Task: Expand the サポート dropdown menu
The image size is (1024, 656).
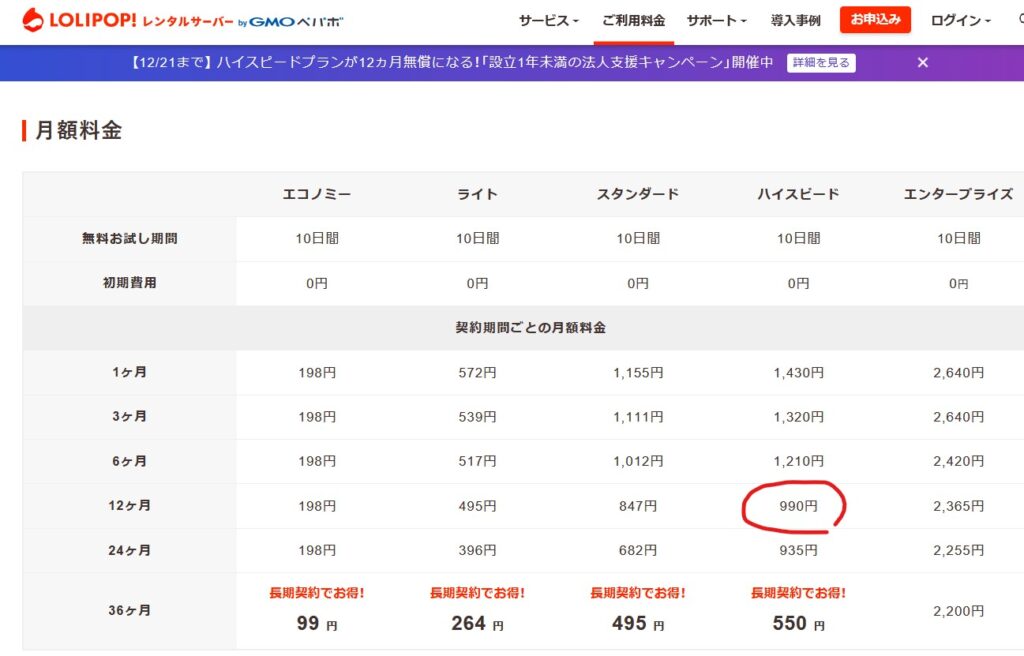Action: [716, 20]
